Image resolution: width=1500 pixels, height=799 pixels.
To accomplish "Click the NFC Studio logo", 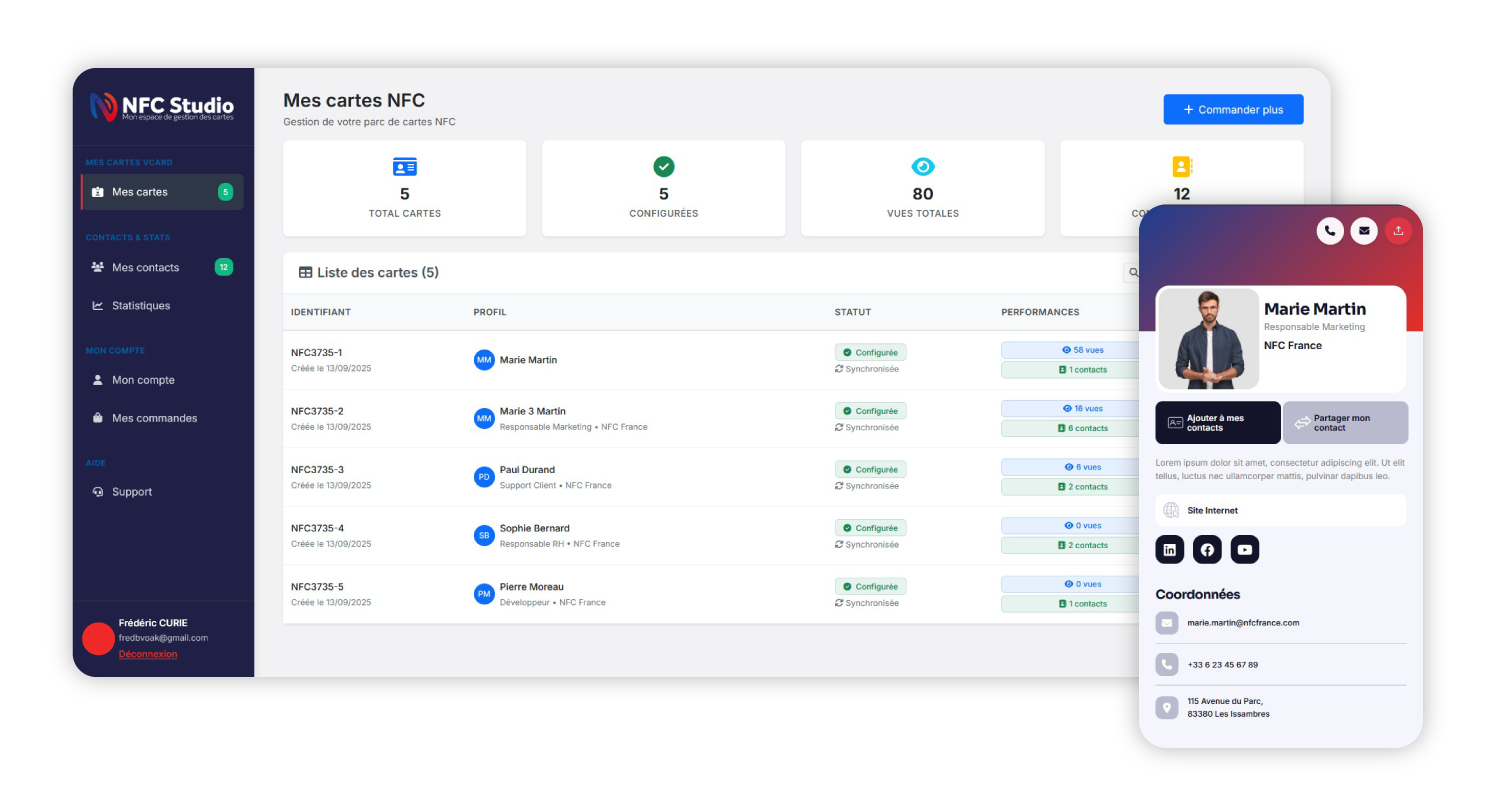I will pyautogui.click(x=162, y=107).
